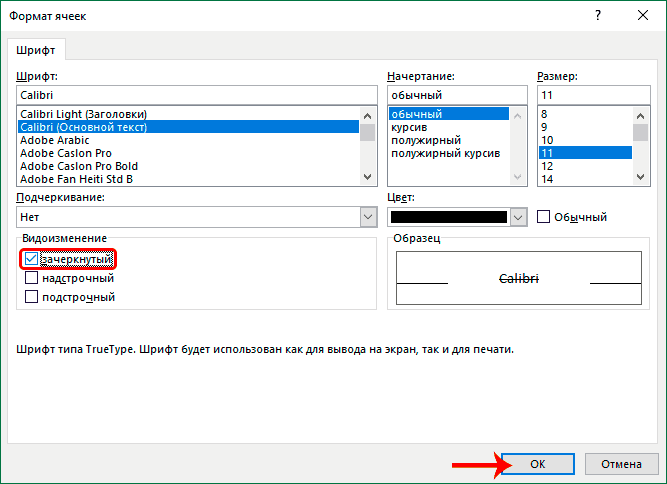The image size is (667, 484).
Task: Click size list scroll up arrow
Action: [641, 116]
